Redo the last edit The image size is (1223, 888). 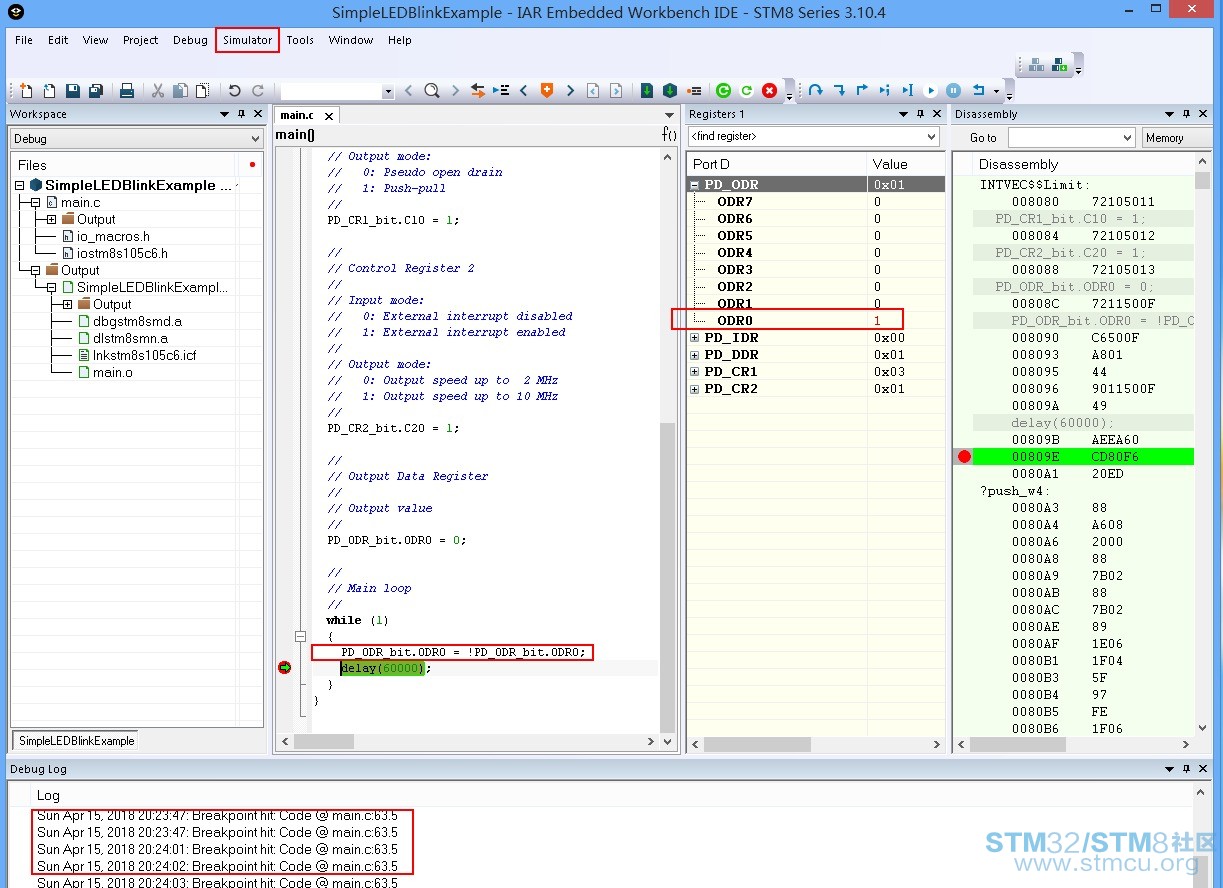coord(258,91)
